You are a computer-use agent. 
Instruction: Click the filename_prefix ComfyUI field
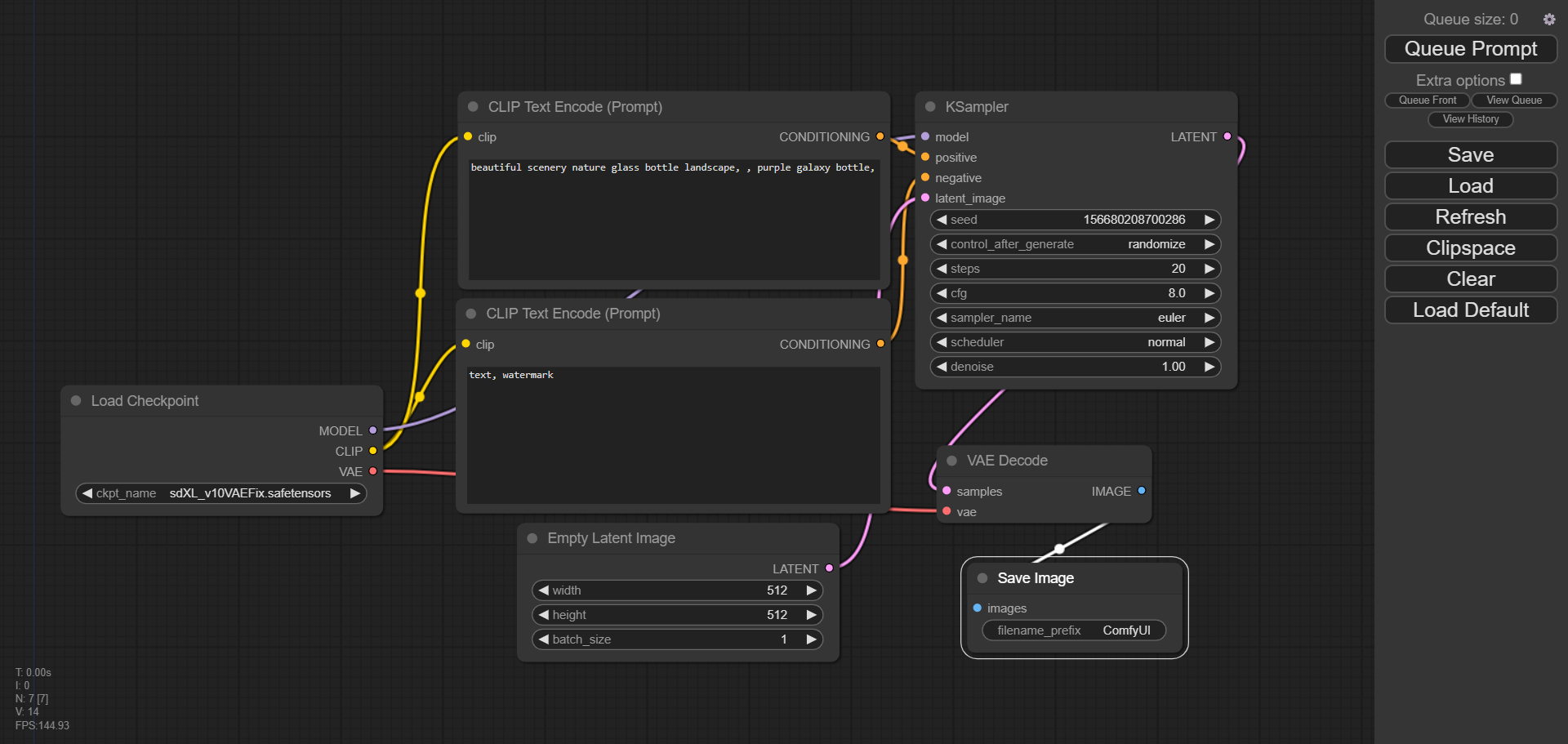pyautogui.click(x=1074, y=630)
